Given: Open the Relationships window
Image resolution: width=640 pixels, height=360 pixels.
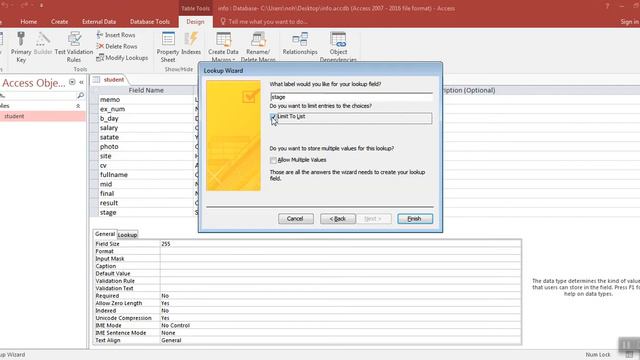Looking at the screenshot, I should [300, 44].
